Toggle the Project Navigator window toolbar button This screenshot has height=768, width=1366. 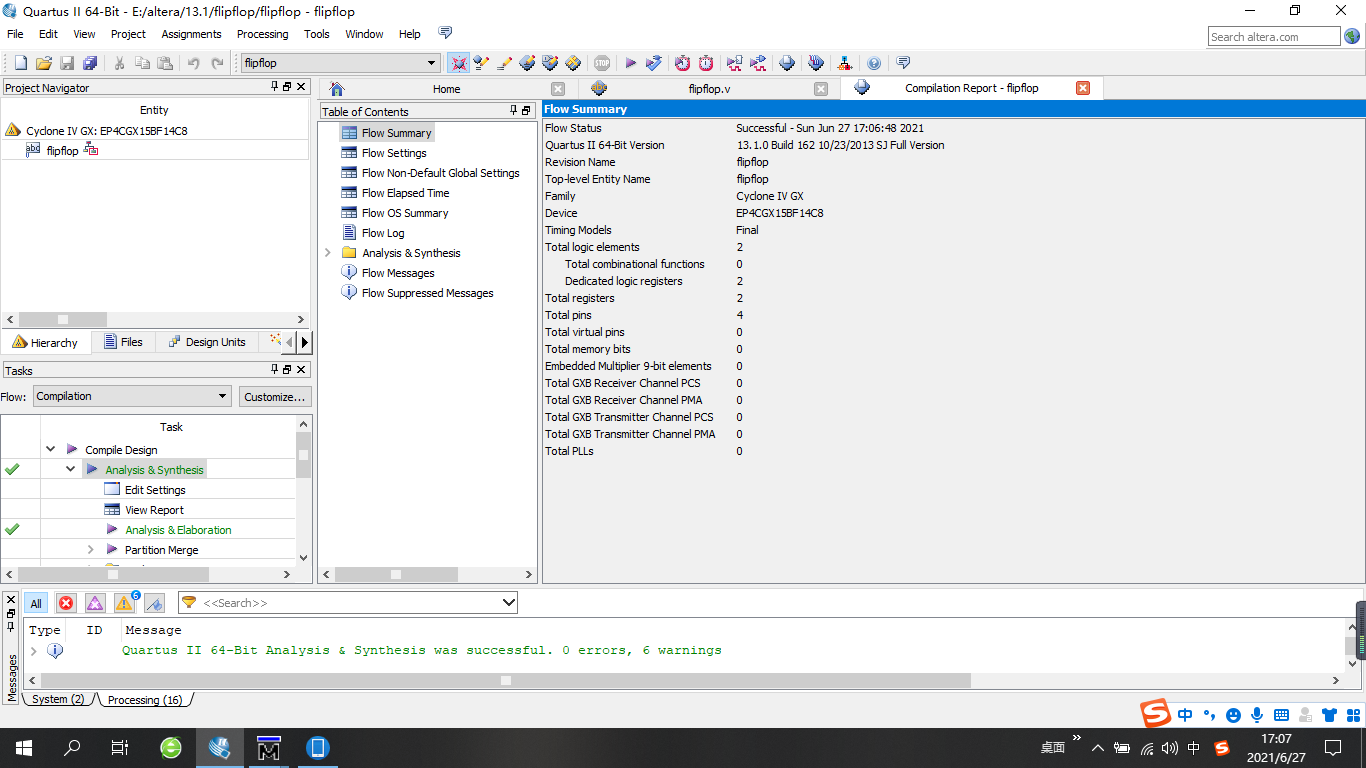click(459, 63)
